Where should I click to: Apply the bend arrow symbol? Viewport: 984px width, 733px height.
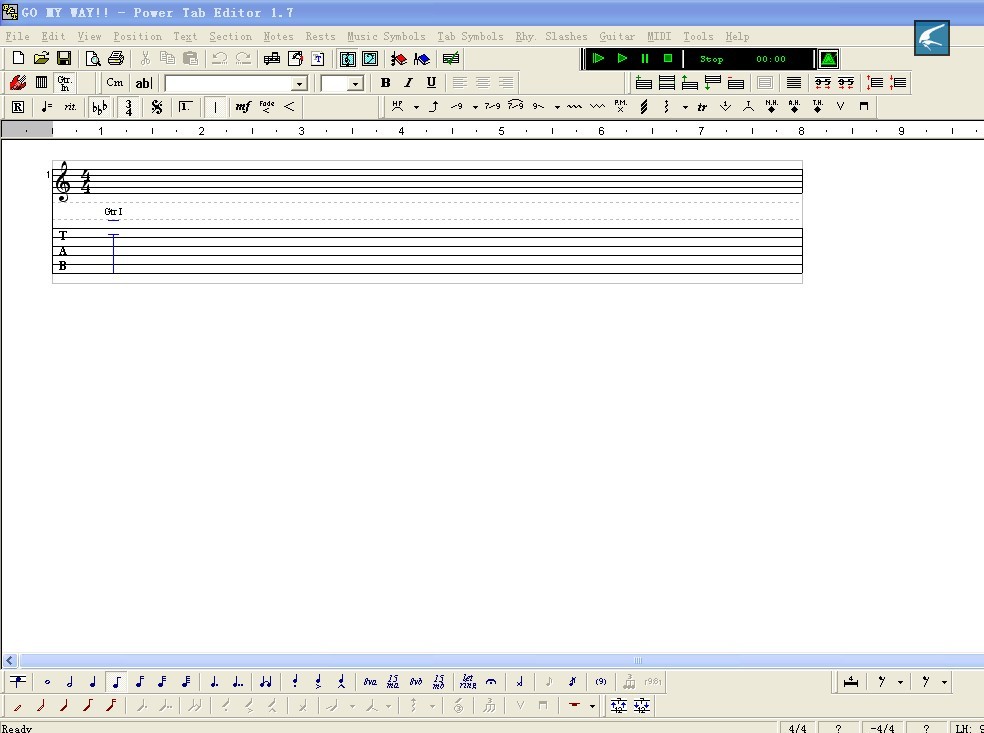[x=434, y=107]
